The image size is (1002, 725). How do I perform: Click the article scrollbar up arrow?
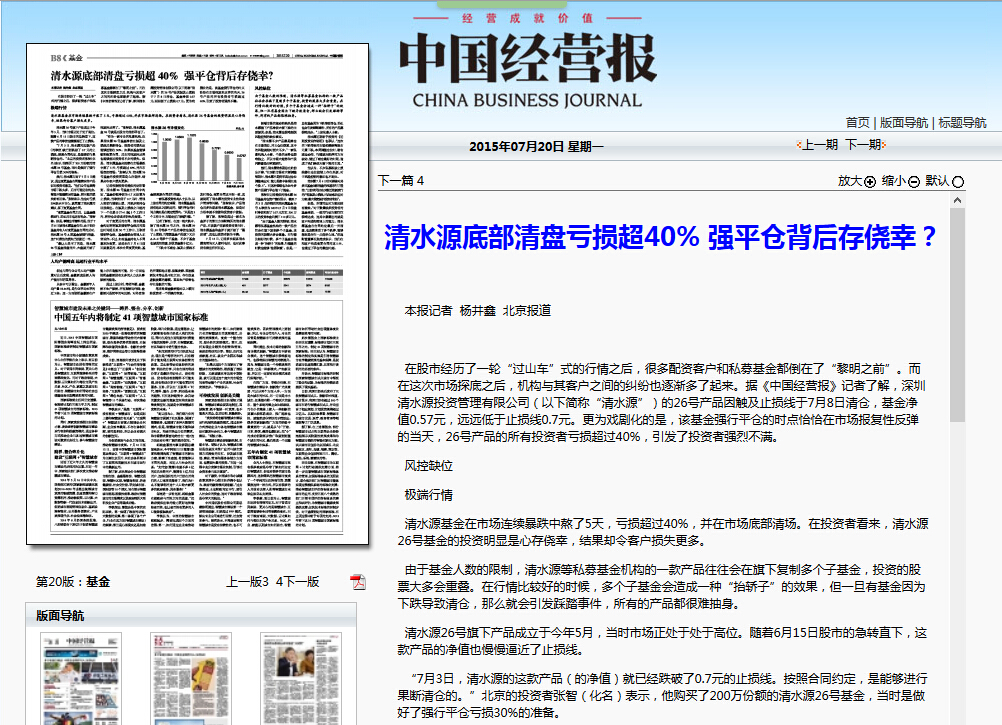coord(957,200)
